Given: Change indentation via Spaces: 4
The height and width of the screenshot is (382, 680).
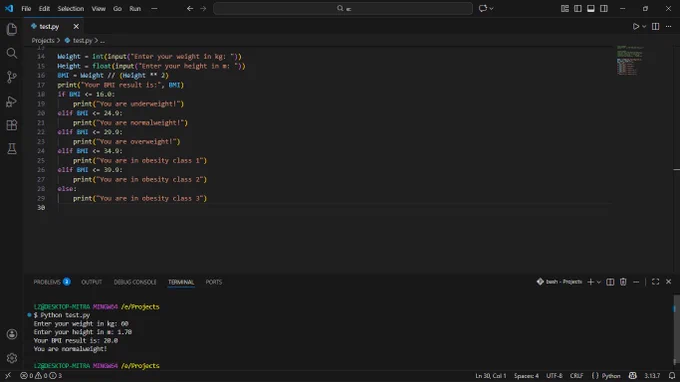Looking at the screenshot, I should tap(526, 375).
